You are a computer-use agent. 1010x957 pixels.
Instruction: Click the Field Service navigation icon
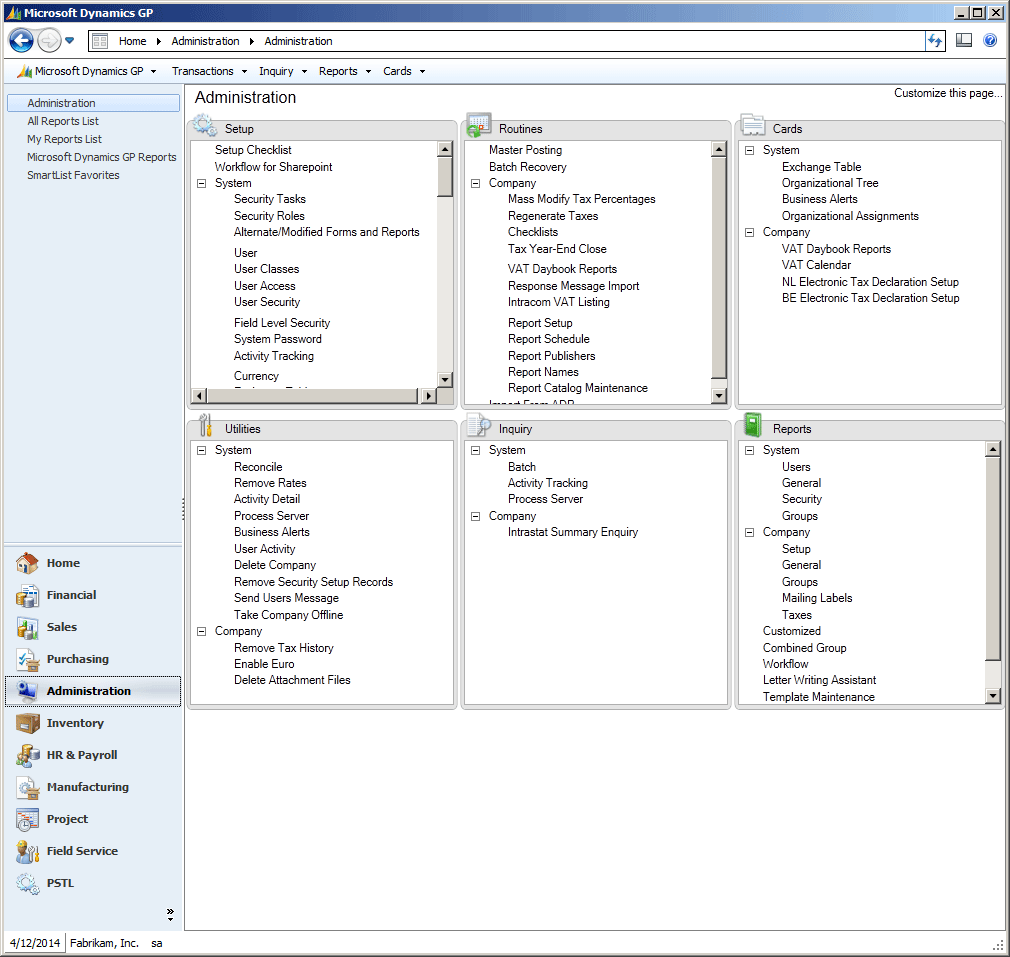(28, 852)
